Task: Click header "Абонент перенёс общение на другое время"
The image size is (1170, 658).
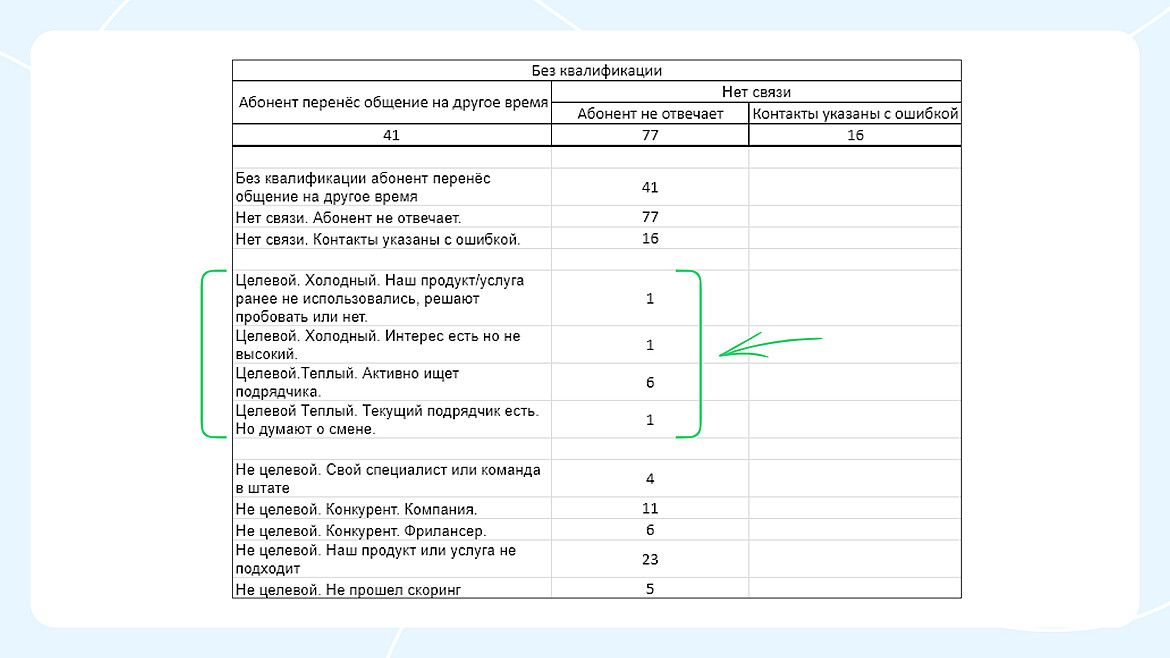Action: point(392,103)
